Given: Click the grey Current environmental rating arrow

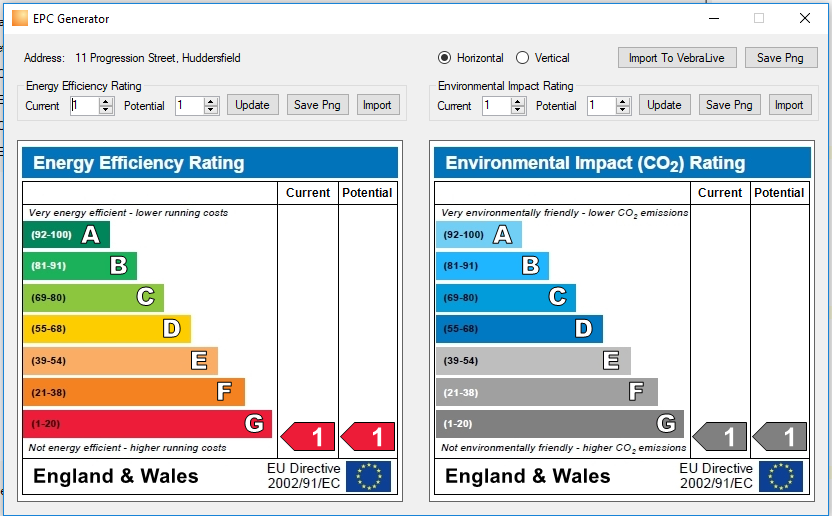Looking at the screenshot, I should [x=720, y=436].
